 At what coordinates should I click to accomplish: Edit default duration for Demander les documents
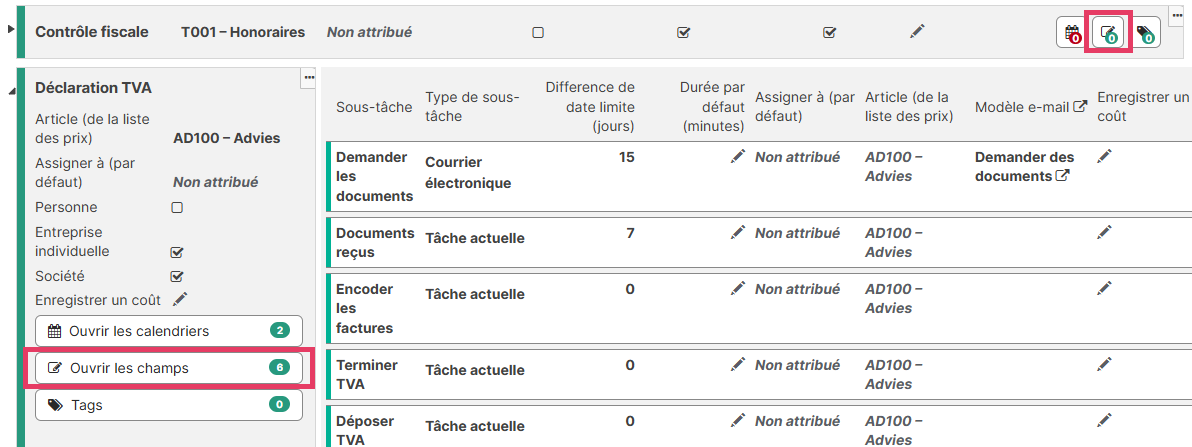coord(738,157)
